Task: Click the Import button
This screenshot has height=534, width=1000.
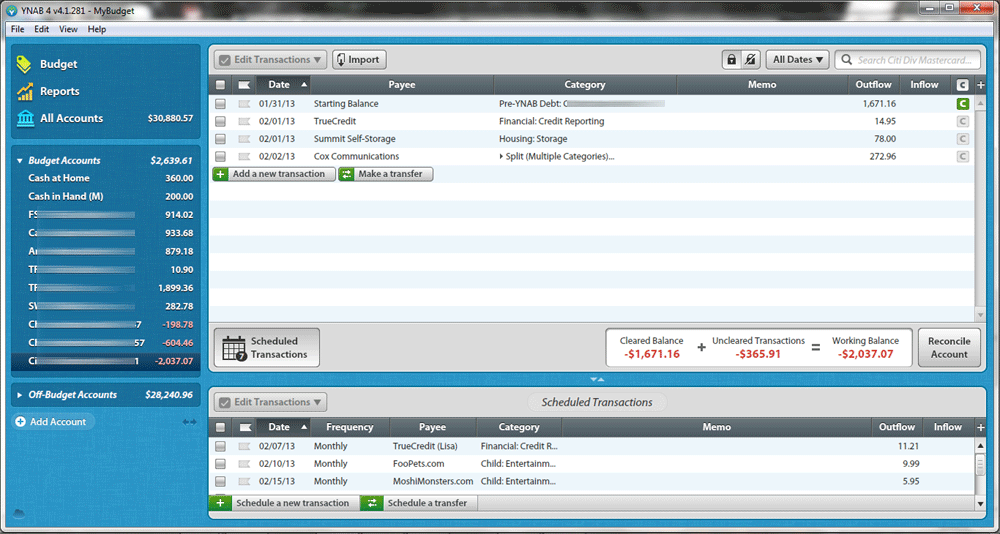Action: [x=359, y=59]
